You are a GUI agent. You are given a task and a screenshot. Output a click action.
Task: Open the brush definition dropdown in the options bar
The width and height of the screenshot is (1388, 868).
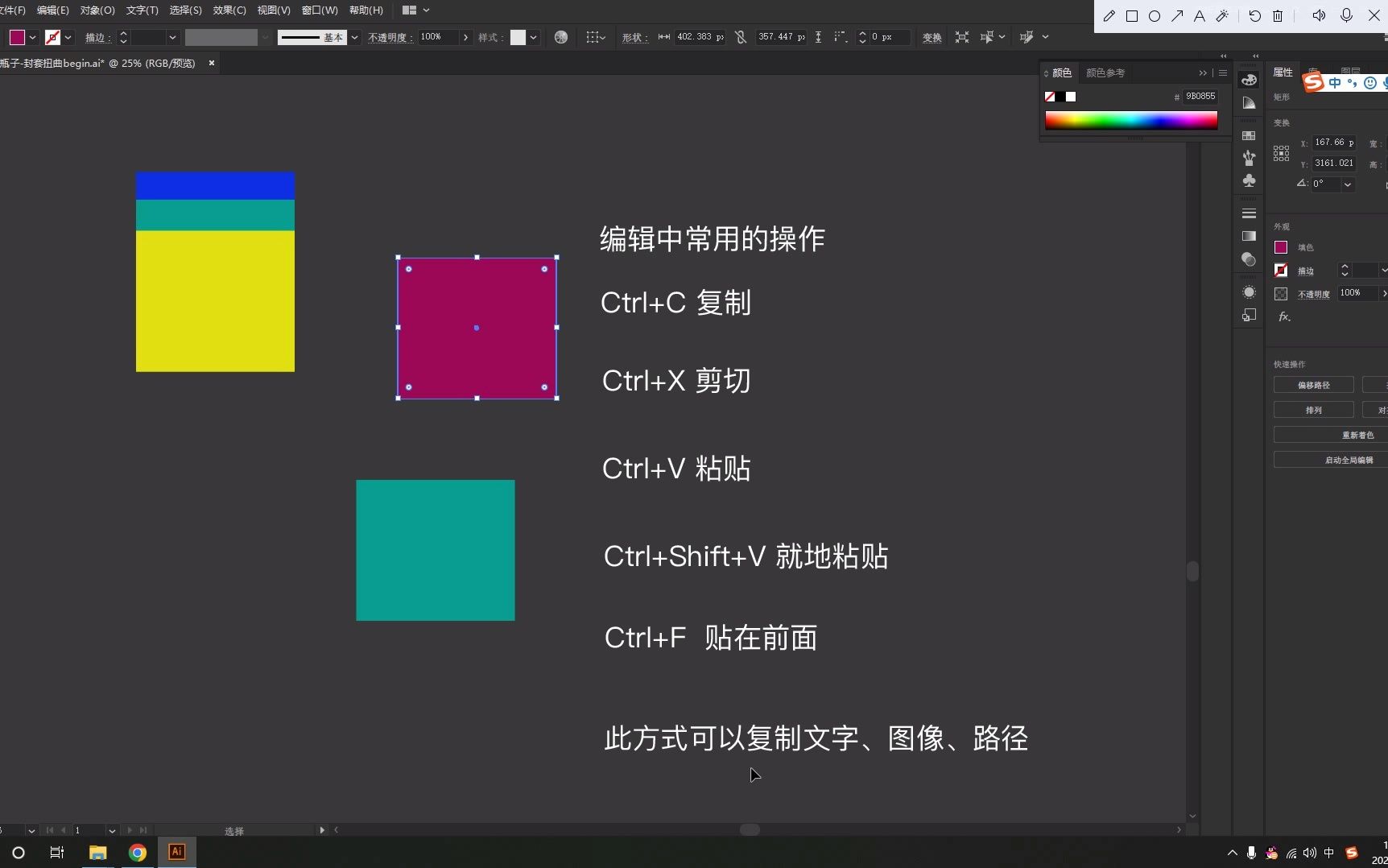[354, 37]
